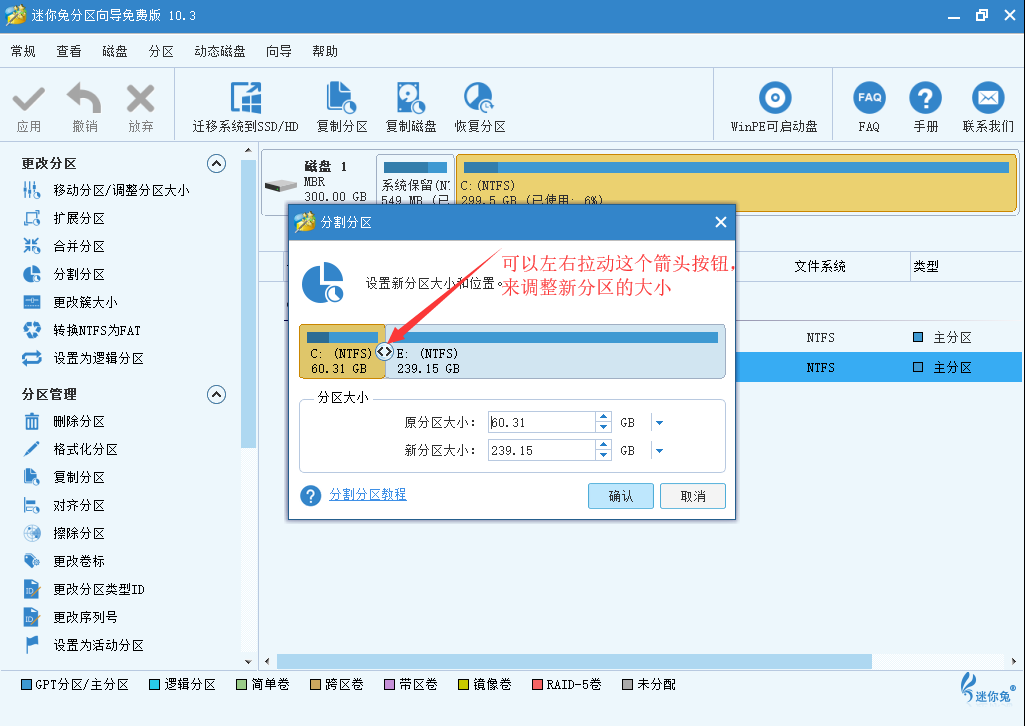Select Extend Partition (扩展分区) in the sidebar

tap(78, 218)
